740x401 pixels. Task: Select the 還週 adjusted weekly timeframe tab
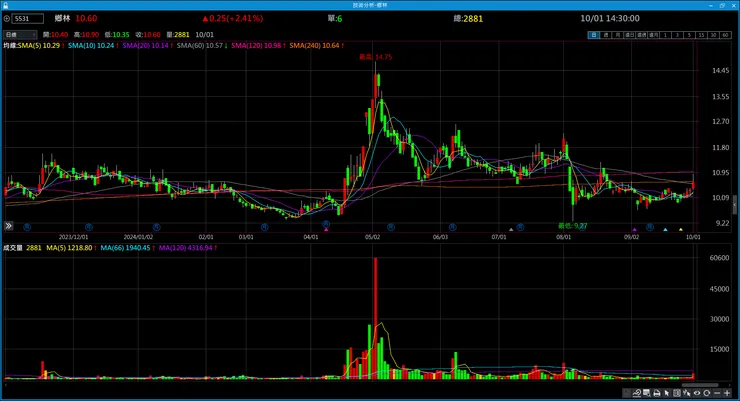click(x=641, y=35)
